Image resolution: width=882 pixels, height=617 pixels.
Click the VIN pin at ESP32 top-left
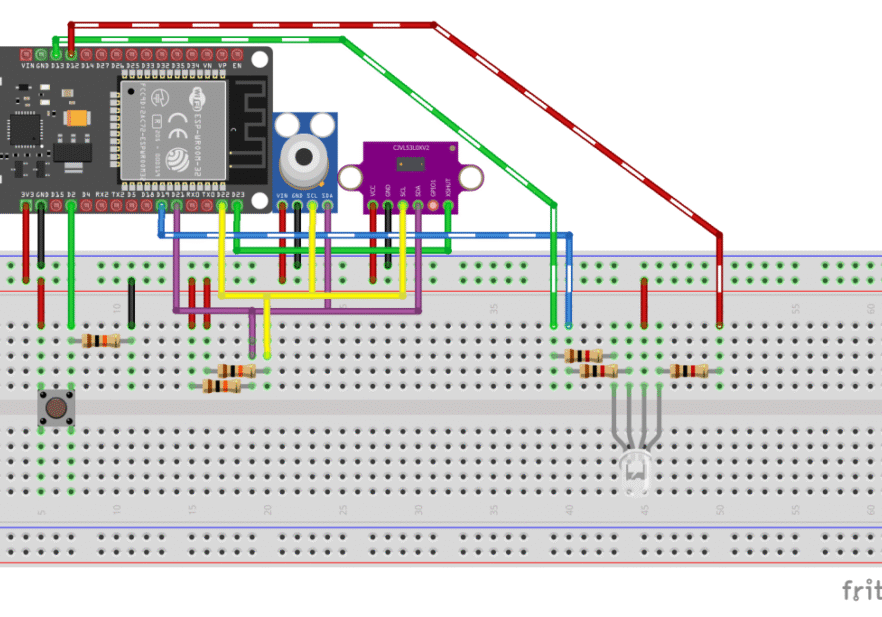click(26, 53)
